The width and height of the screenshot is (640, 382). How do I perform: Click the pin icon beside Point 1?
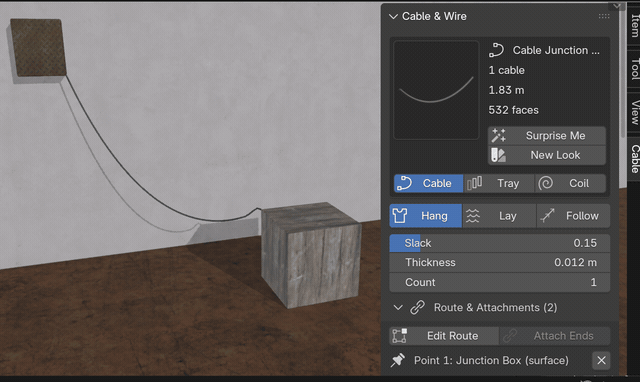click(x=398, y=360)
